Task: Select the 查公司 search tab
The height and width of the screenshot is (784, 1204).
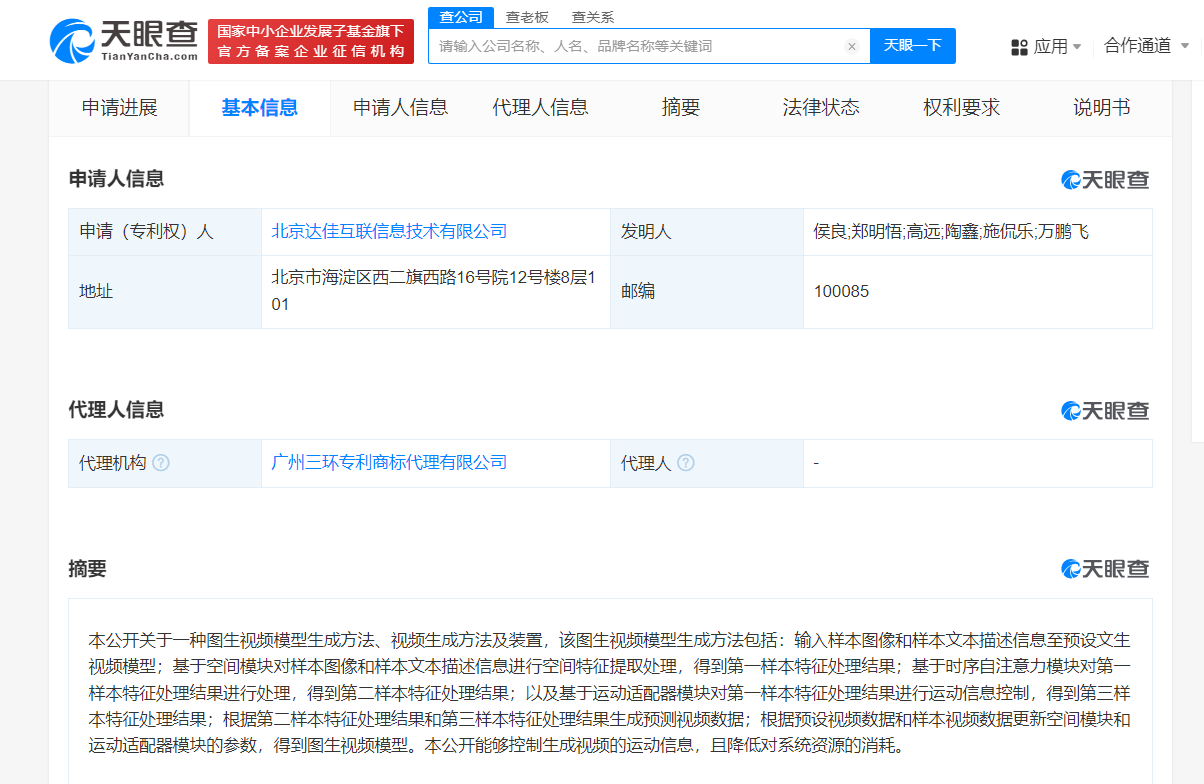Action: pos(461,17)
